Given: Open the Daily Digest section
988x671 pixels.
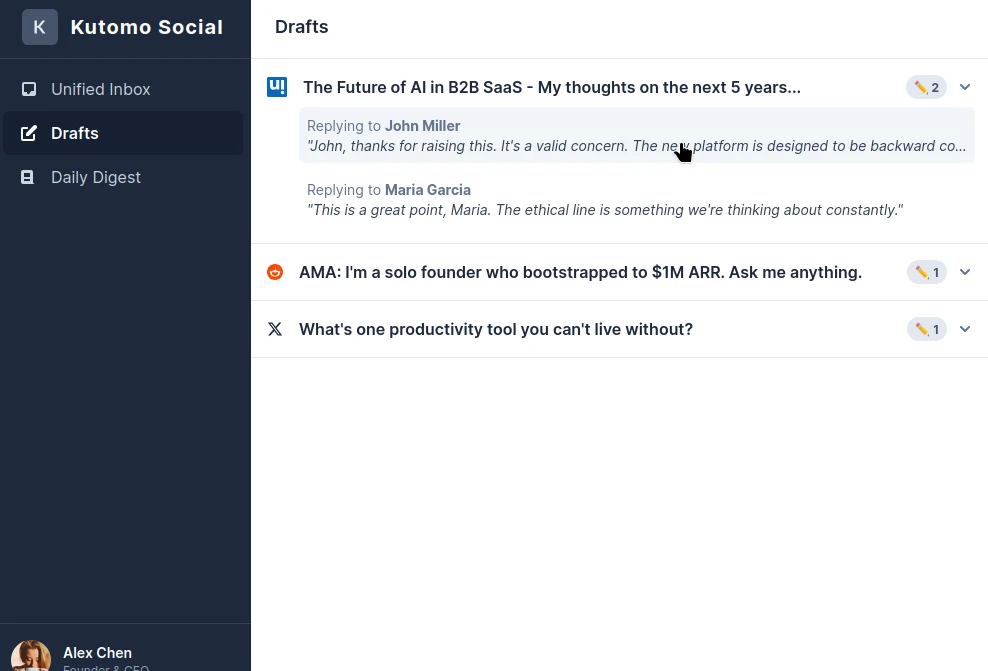Looking at the screenshot, I should (x=95, y=177).
